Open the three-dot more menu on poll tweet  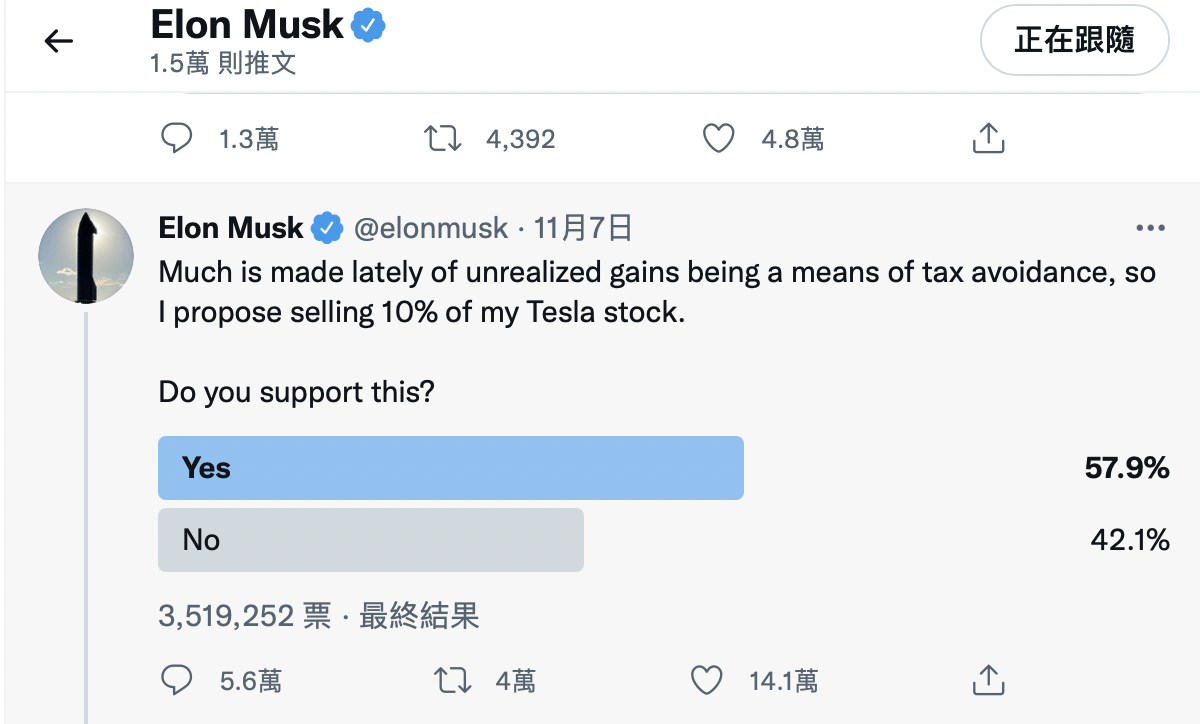pos(1151,228)
